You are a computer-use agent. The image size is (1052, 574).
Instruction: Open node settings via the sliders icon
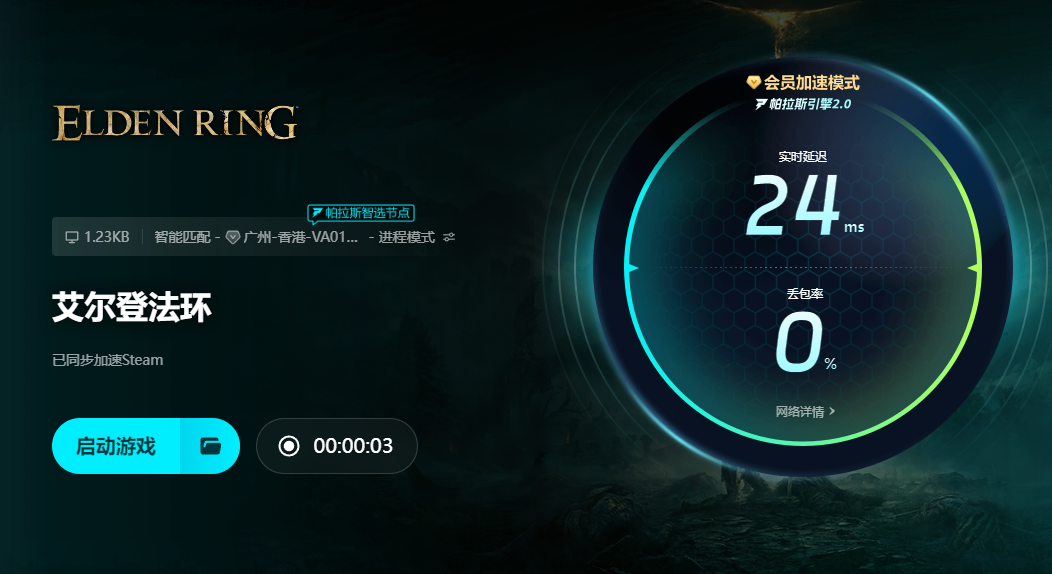449,237
